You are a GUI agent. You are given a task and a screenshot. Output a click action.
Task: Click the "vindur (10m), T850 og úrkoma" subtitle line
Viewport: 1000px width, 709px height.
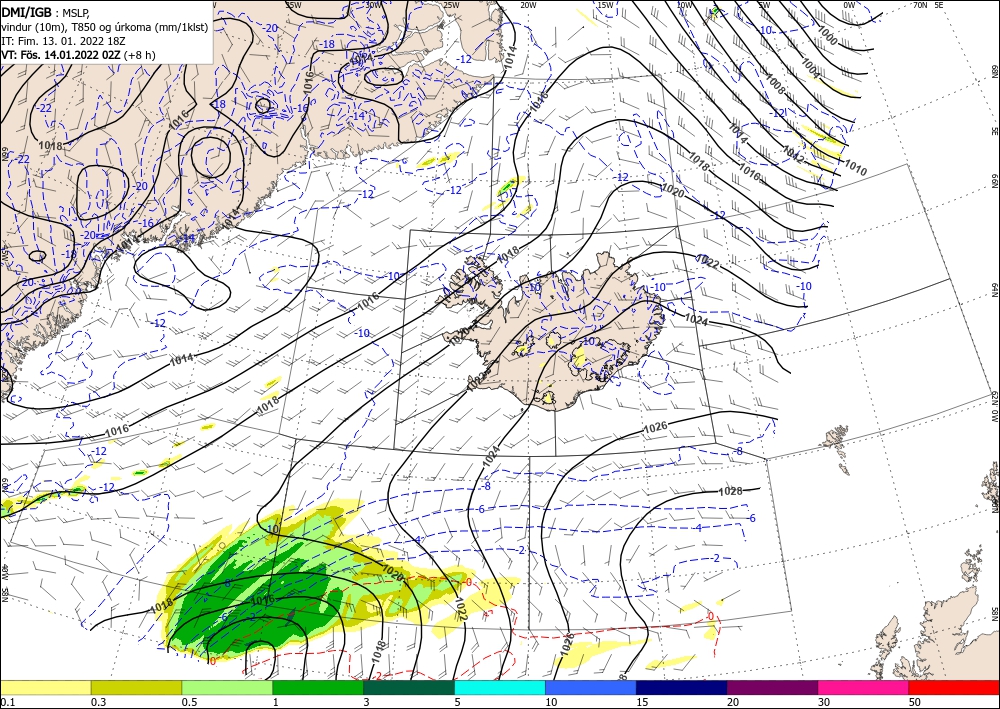point(104,27)
